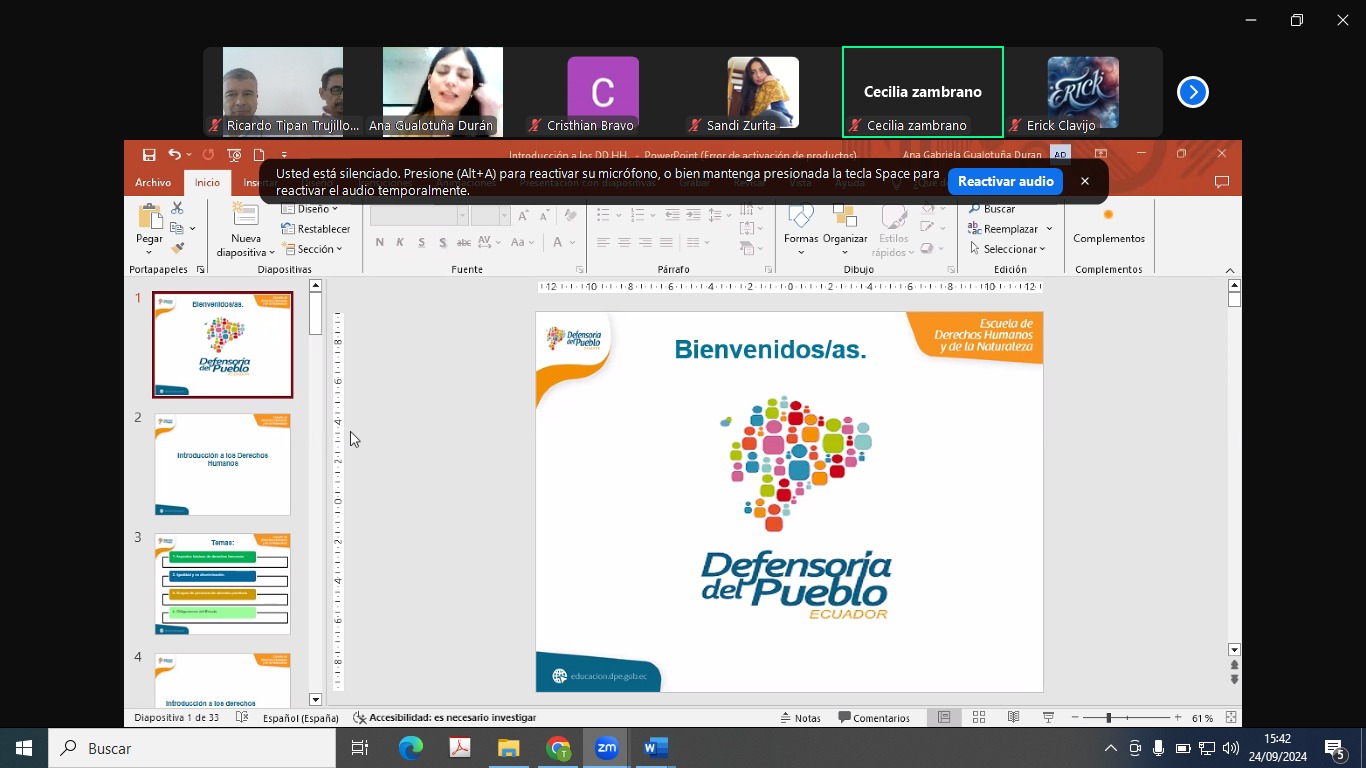Select Ana Gualotuña Durán video tile
Image resolution: width=1366 pixels, height=768 pixels.
click(443, 92)
